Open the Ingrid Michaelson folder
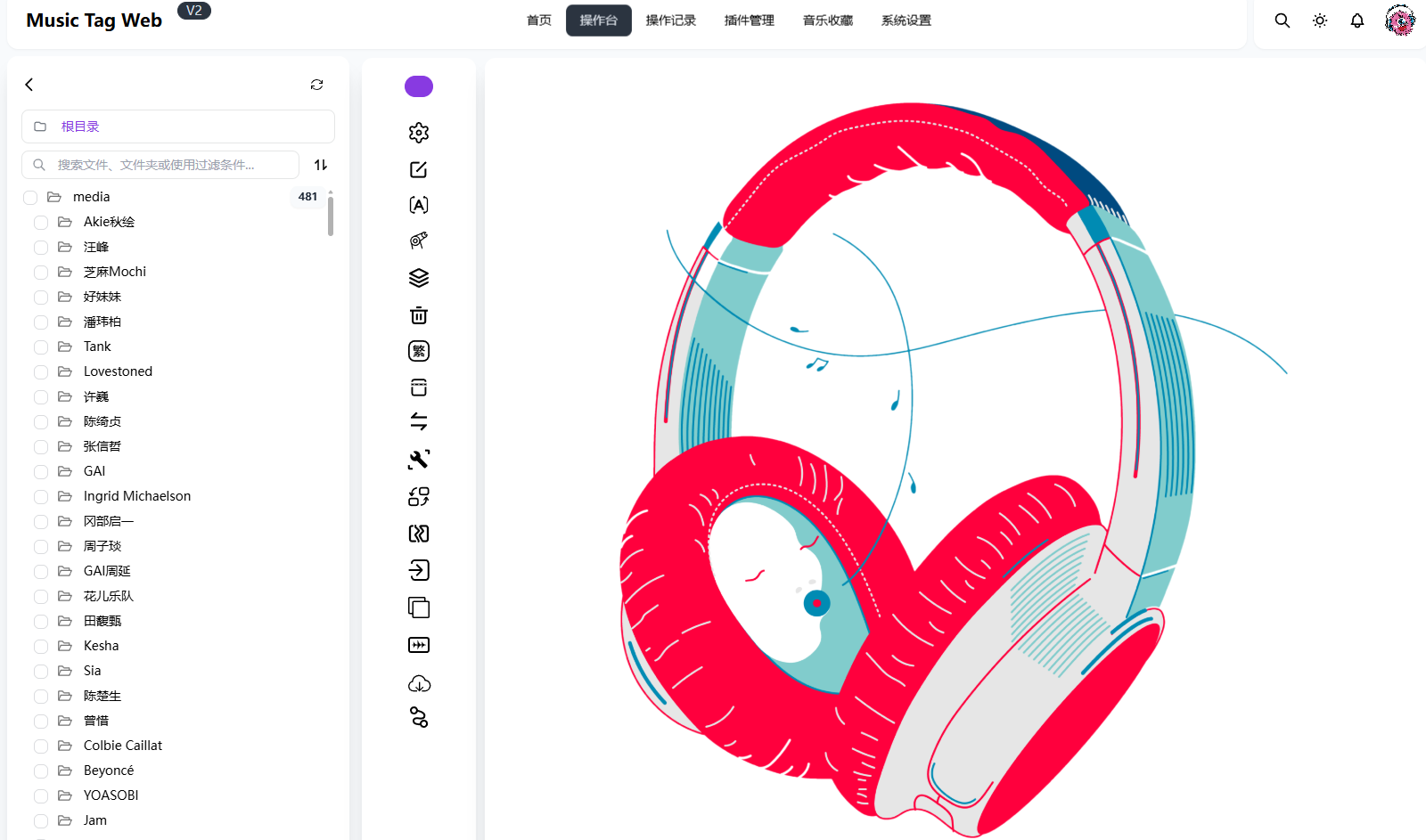Viewport: 1426px width, 840px height. tap(137, 496)
